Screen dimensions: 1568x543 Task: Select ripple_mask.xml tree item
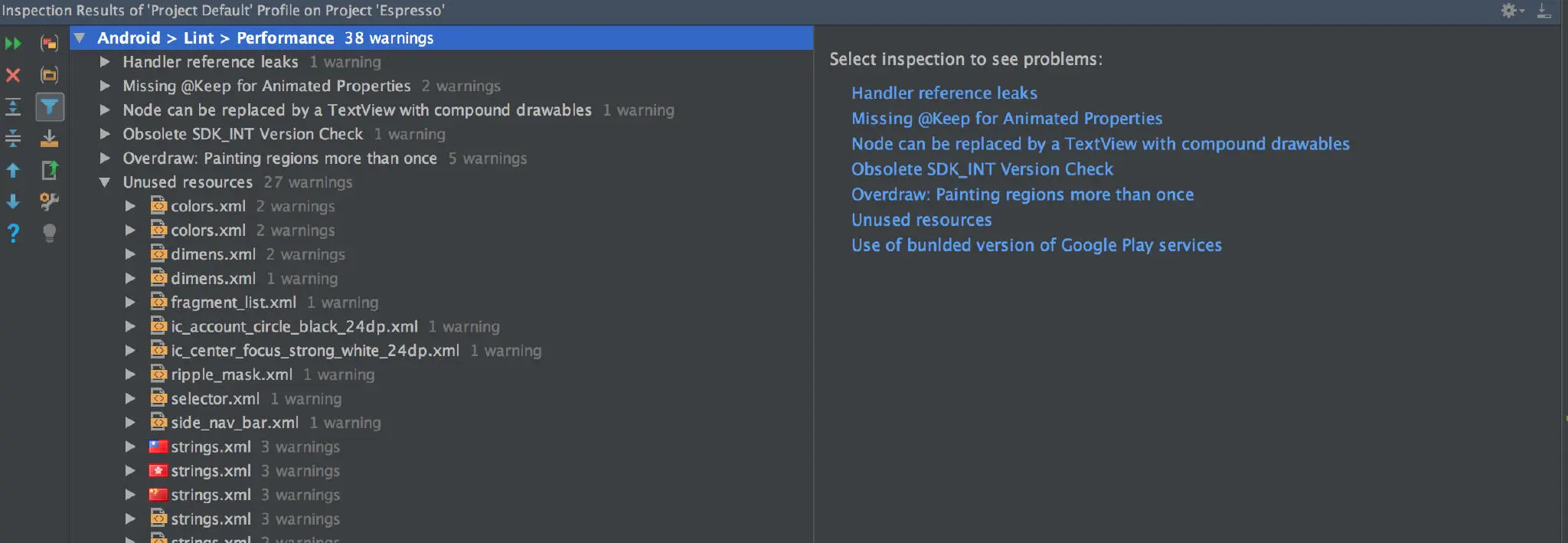(231, 375)
